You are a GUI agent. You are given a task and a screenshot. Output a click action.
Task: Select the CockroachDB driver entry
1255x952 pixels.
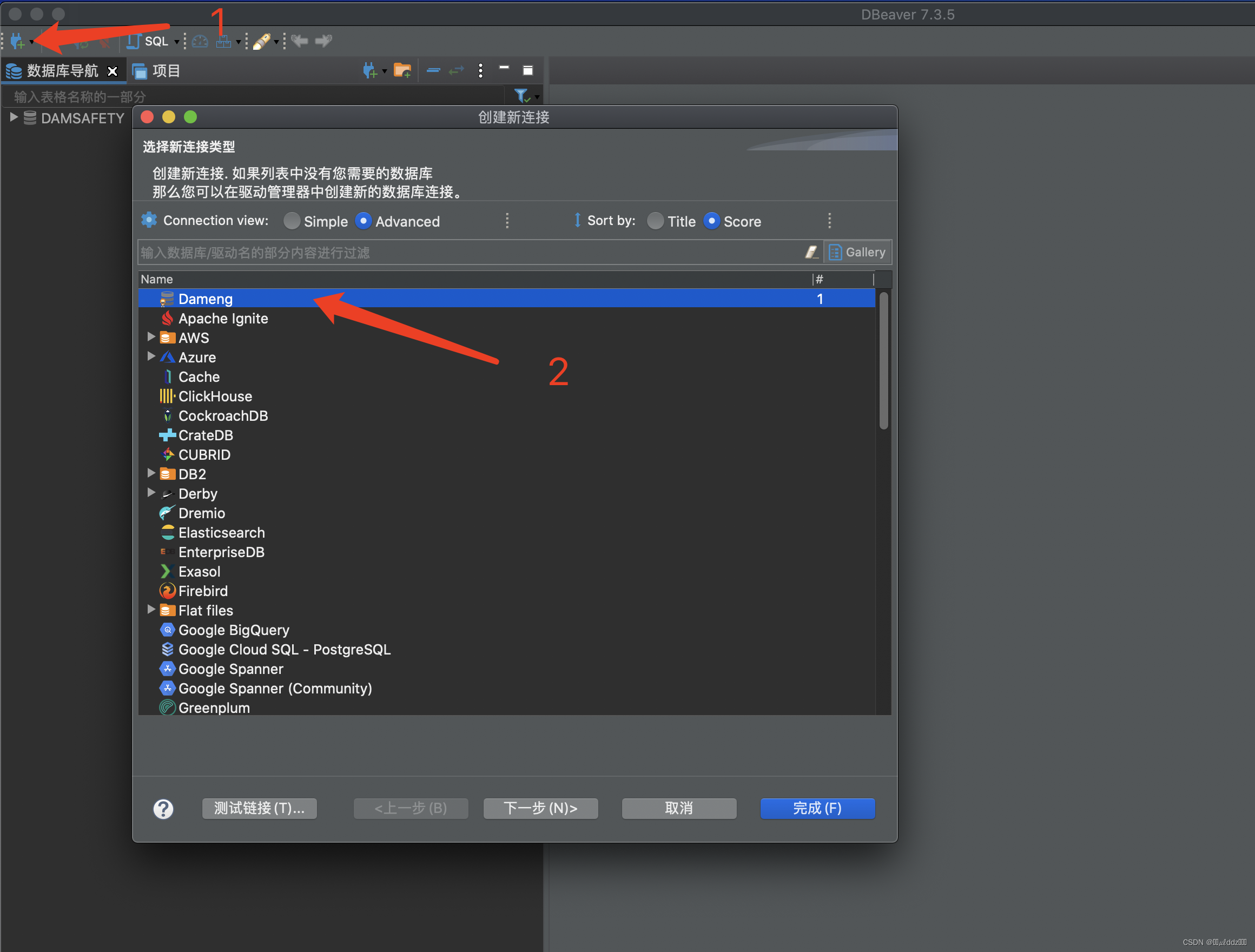(506, 416)
